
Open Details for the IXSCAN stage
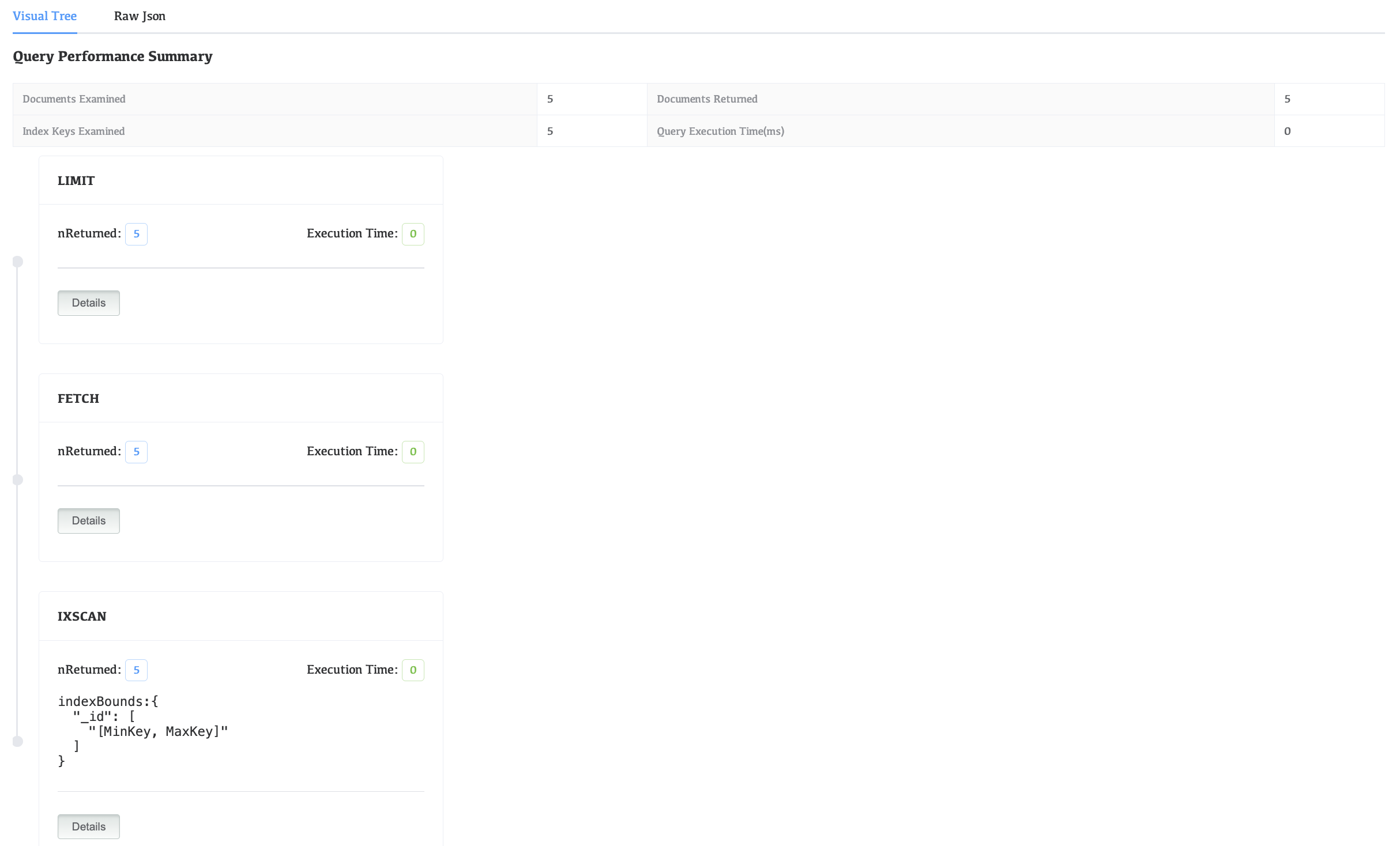88,826
